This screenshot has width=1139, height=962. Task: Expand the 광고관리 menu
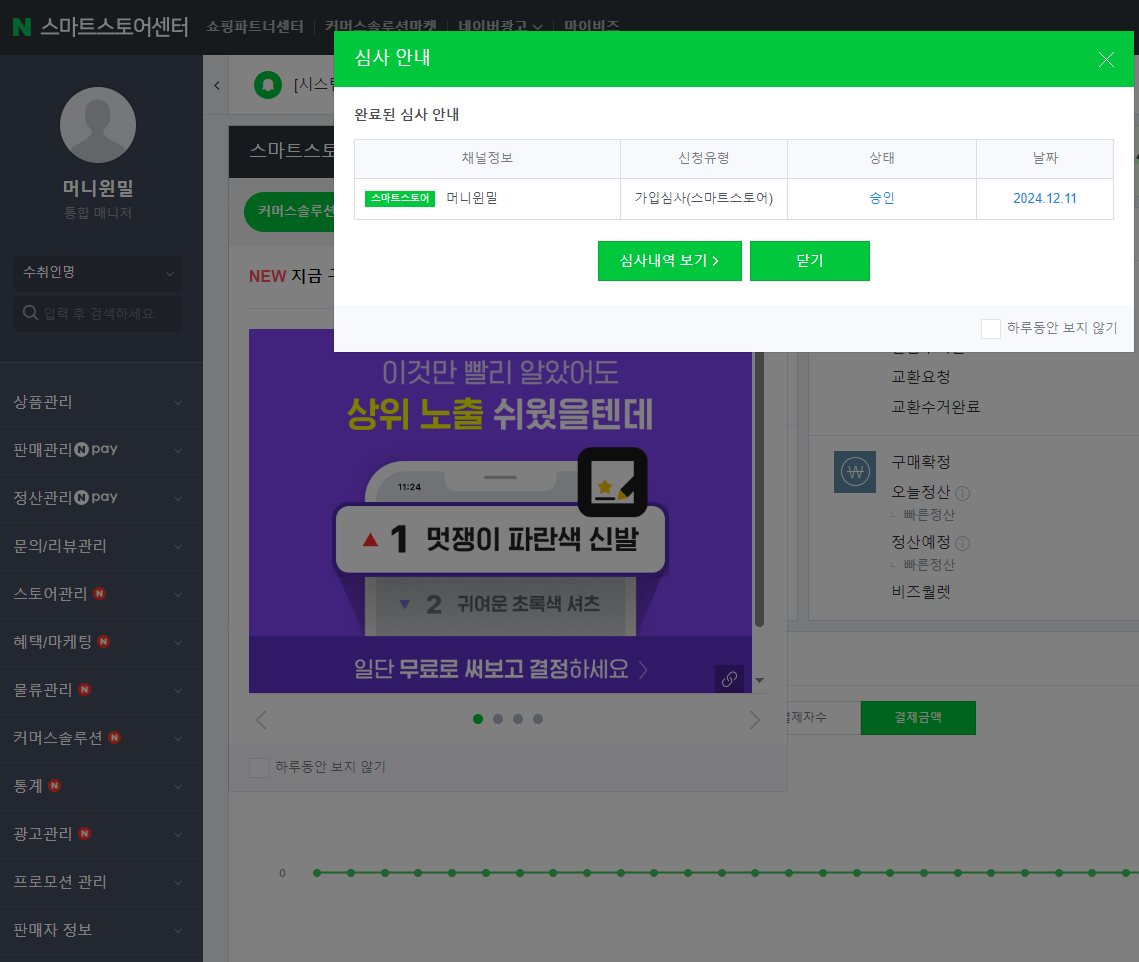pos(101,833)
